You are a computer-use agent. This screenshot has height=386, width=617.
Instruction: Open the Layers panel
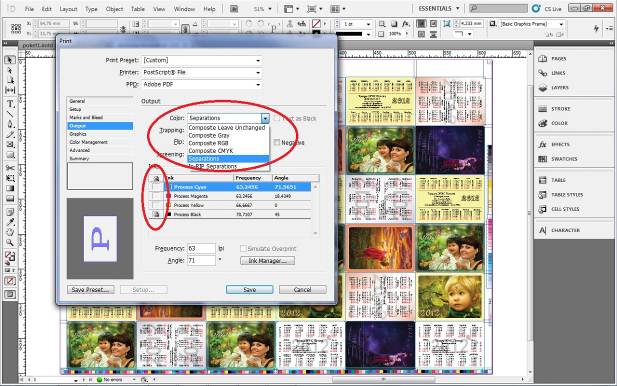tap(553, 88)
